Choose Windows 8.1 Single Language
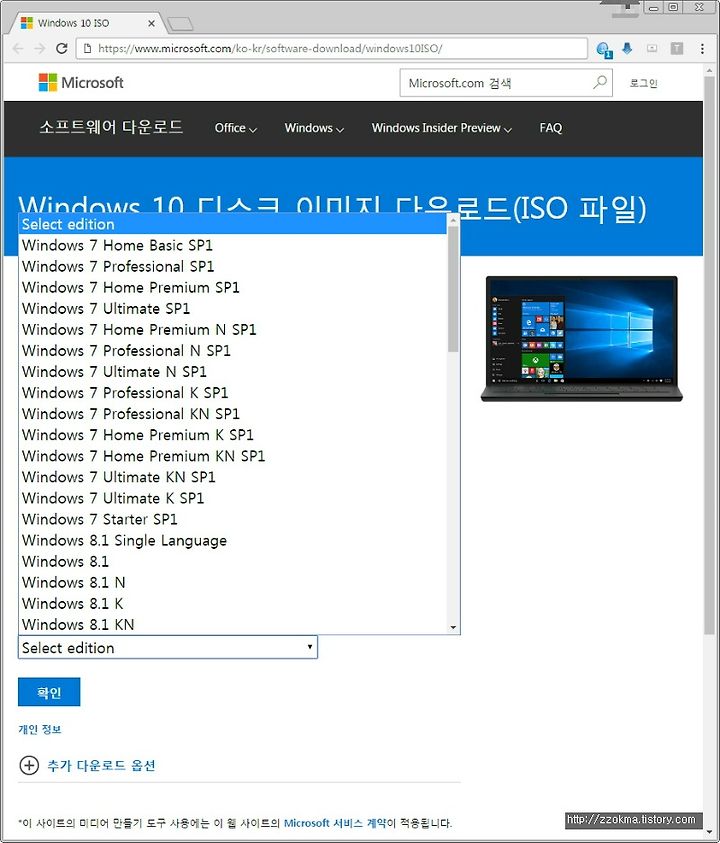 pos(232,540)
